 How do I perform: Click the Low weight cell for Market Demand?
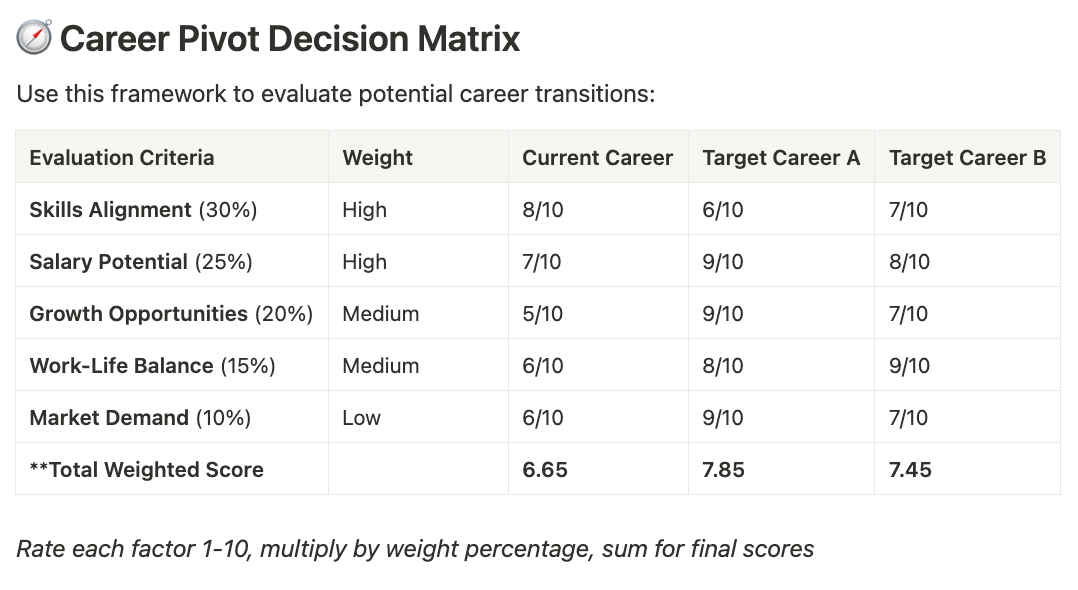(x=361, y=418)
